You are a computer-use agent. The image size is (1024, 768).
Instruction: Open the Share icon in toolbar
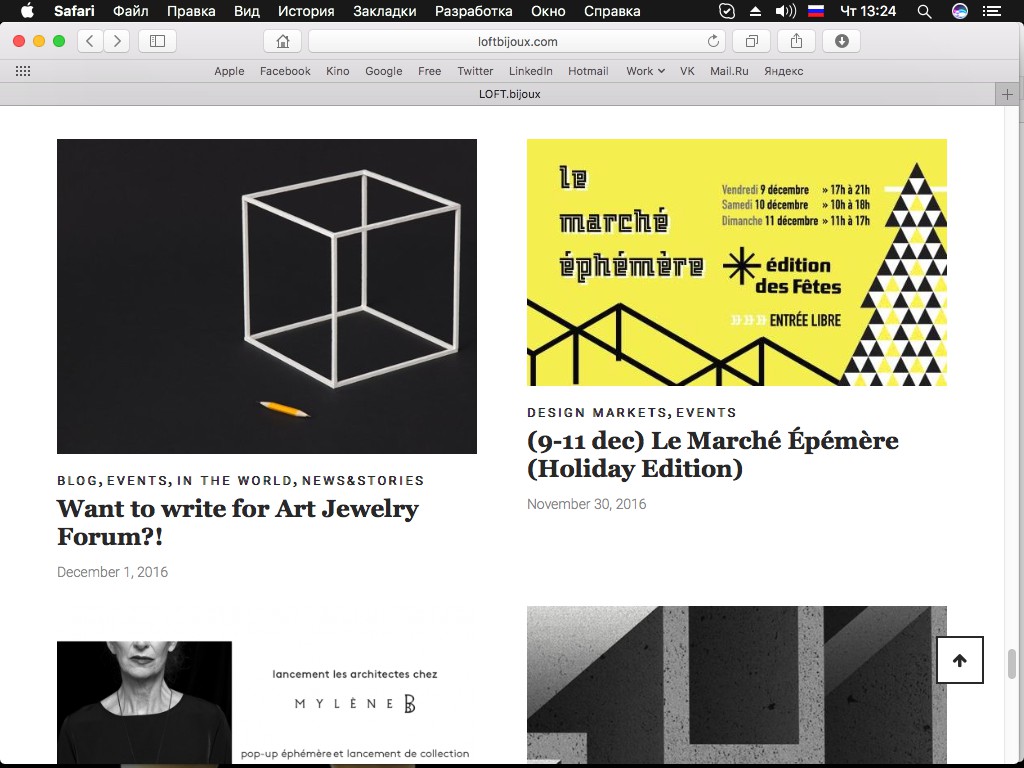tap(796, 41)
